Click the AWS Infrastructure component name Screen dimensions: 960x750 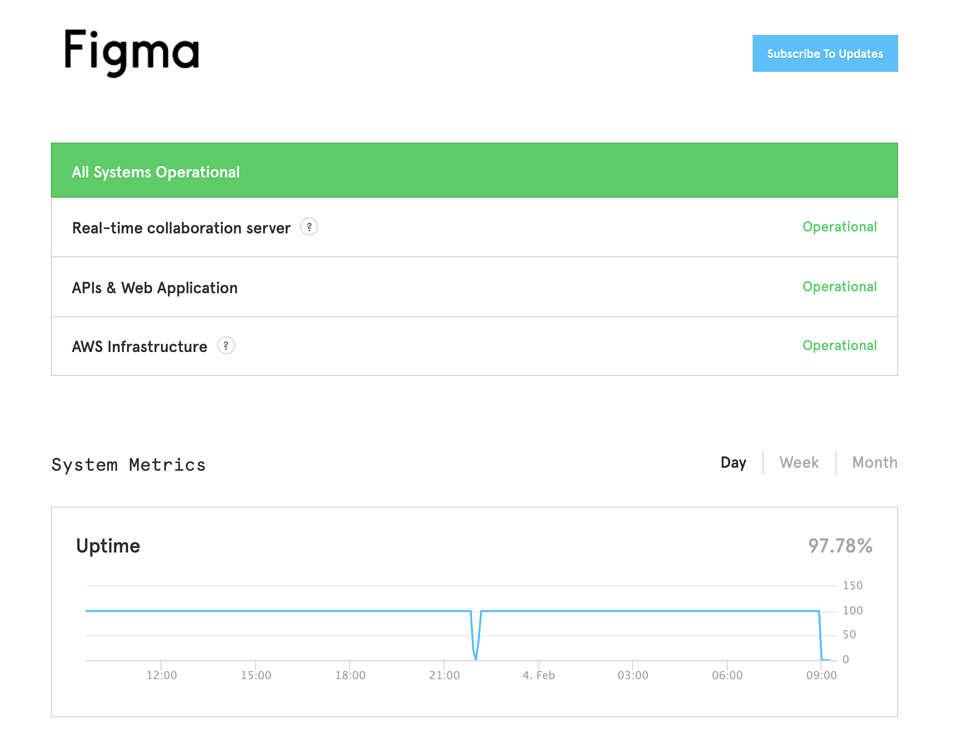[140, 347]
